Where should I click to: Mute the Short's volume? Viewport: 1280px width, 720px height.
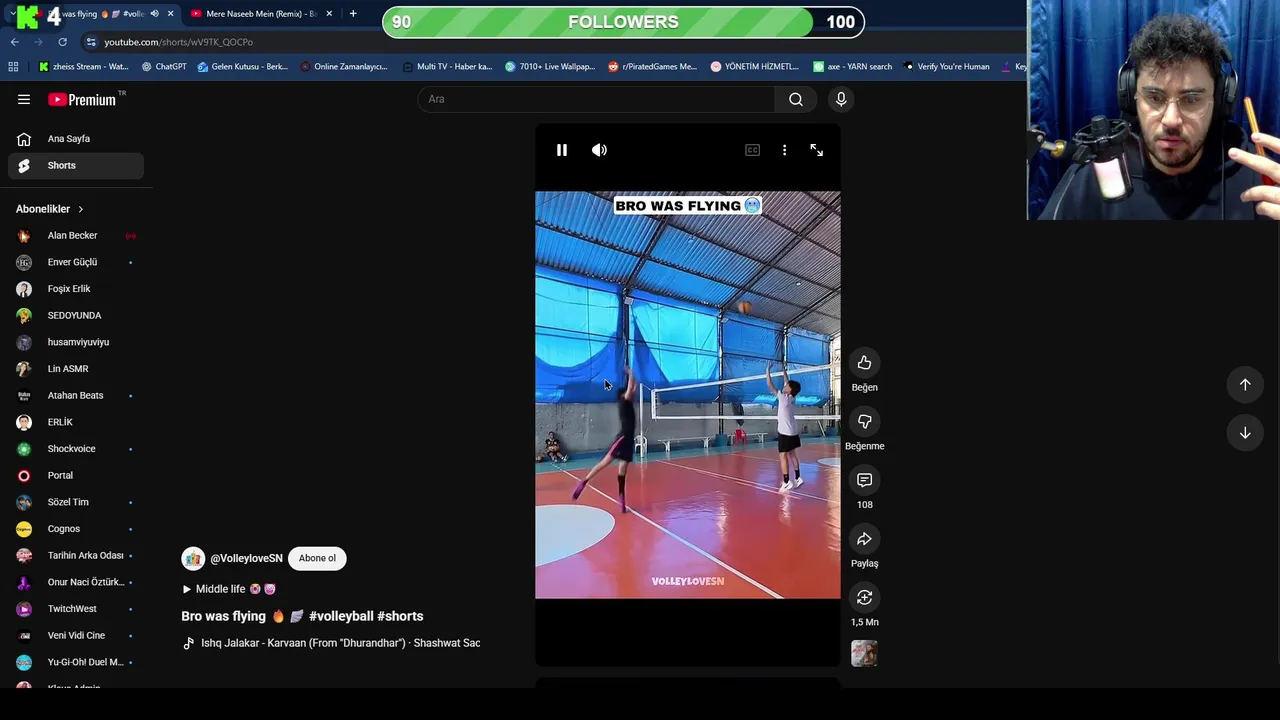(x=599, y=150)
